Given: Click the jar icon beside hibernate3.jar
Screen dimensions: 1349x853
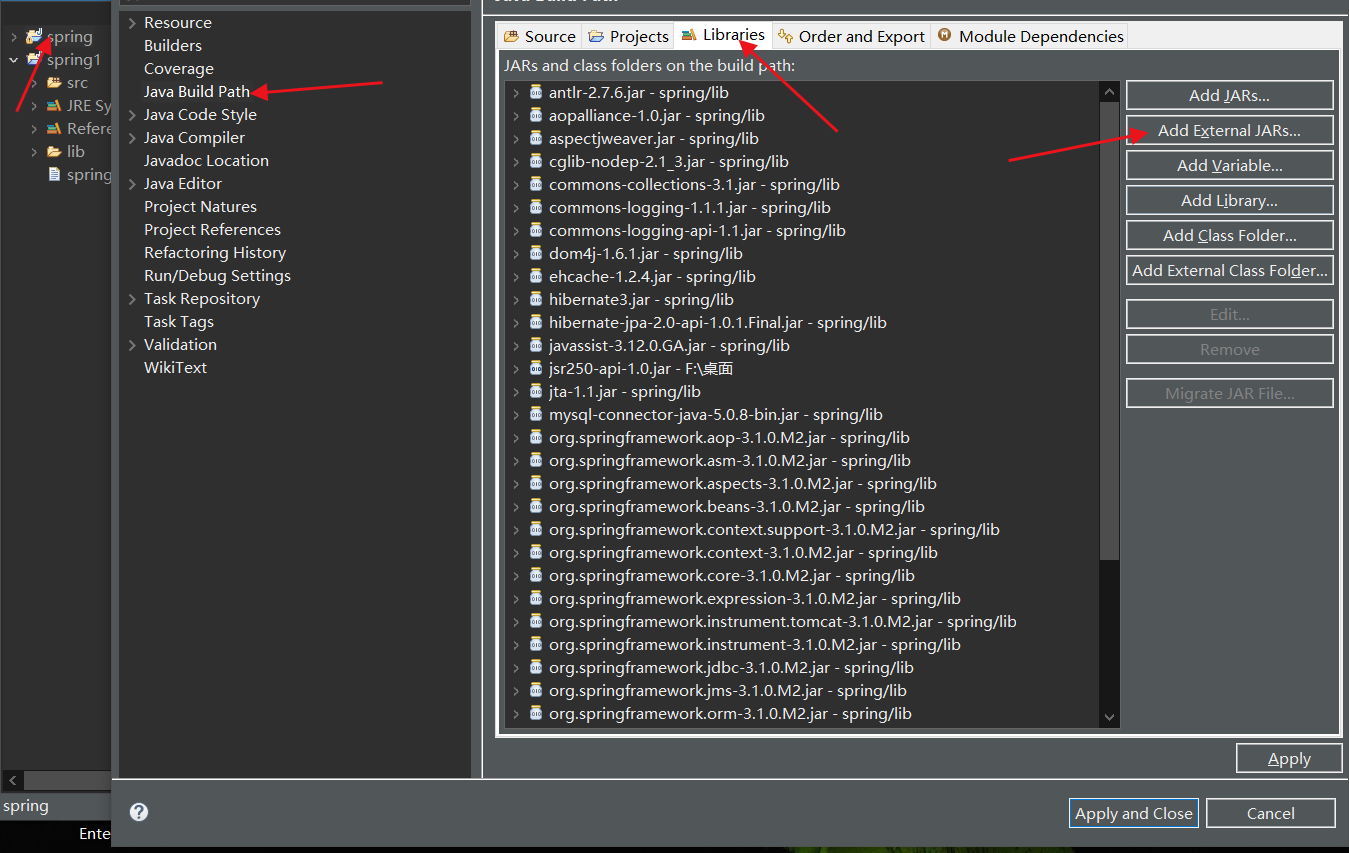Looking at the screenshot, I should coord(535,299).
